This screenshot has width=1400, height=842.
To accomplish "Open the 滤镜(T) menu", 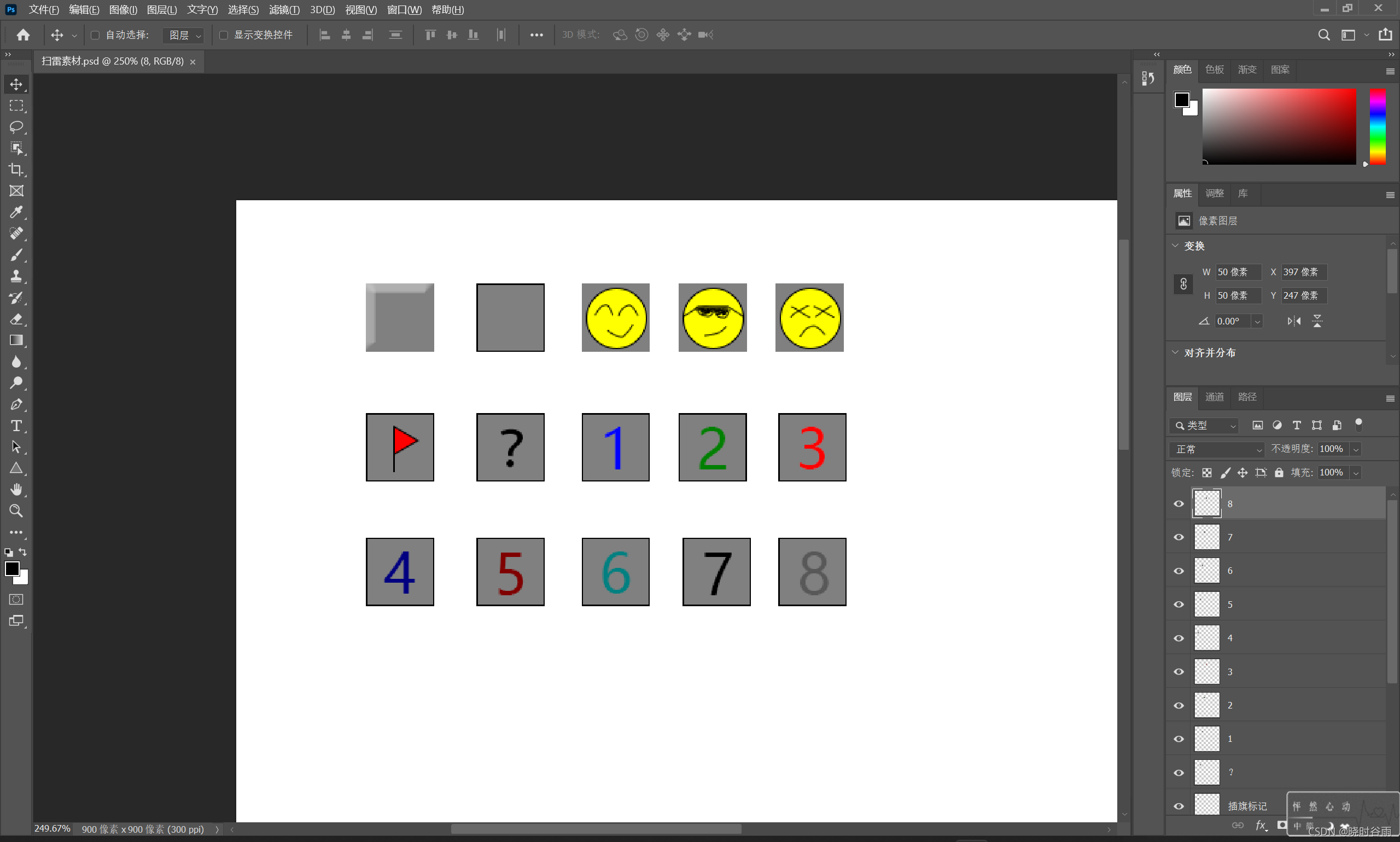I will click(284, 10).
